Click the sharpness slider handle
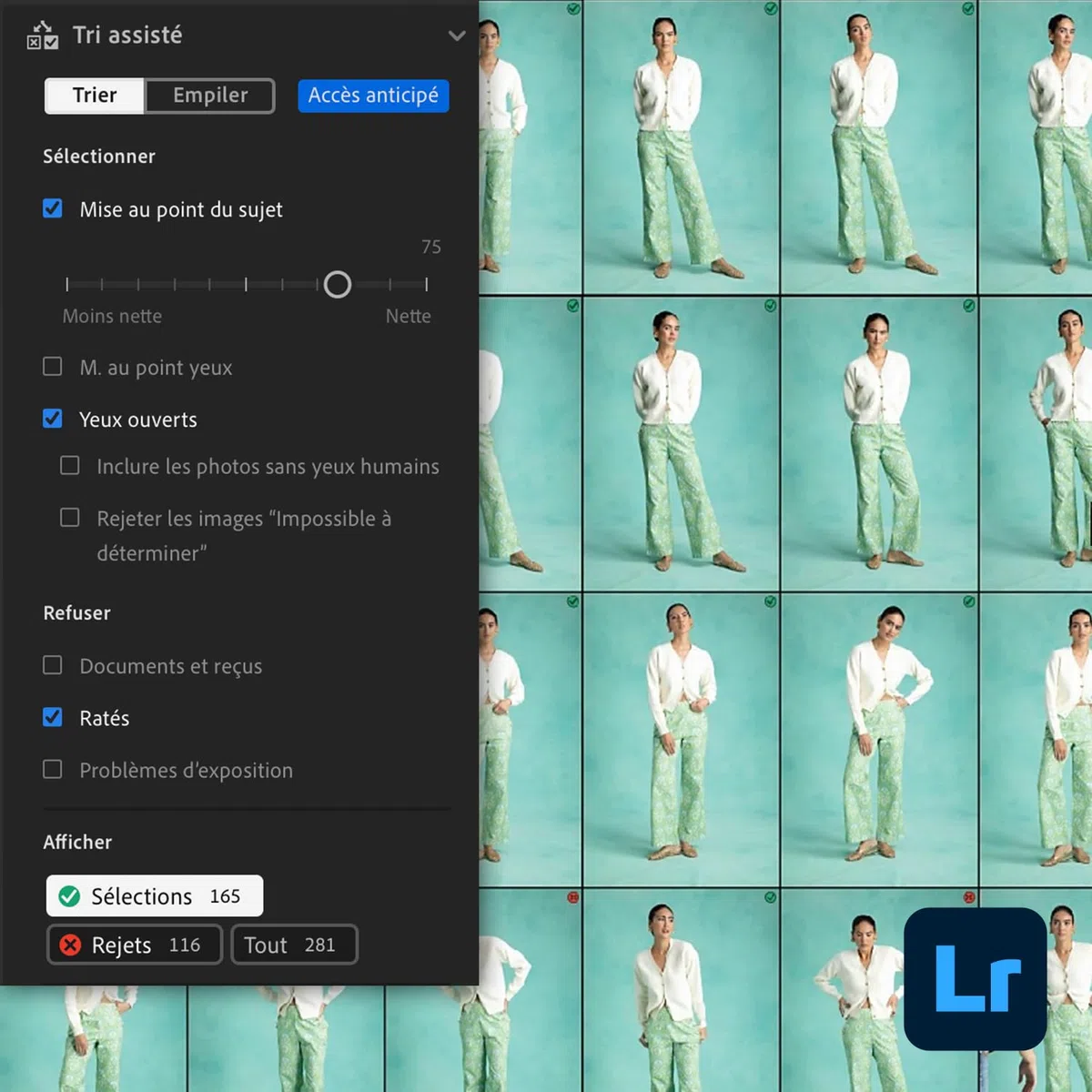 pos(338,285)
